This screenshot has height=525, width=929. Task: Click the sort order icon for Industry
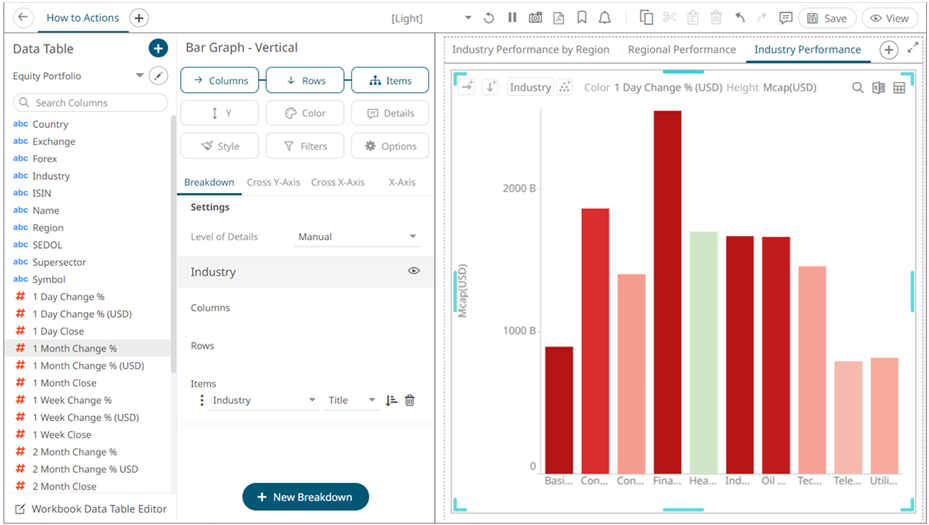point(391,400)
